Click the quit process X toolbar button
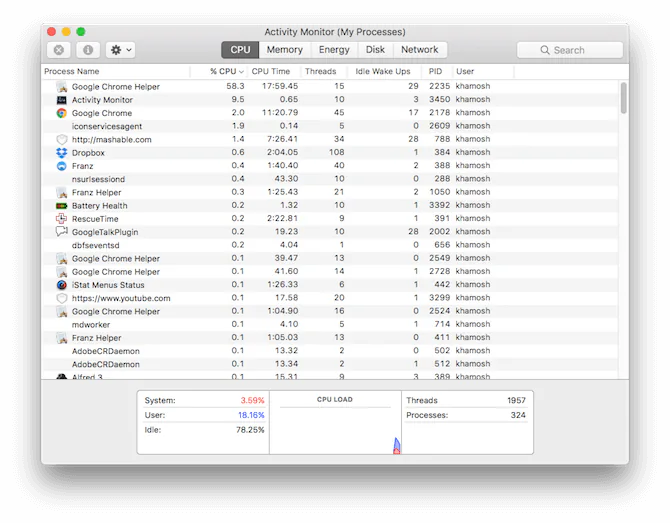 pyautogui.click(x=59, y=50)
